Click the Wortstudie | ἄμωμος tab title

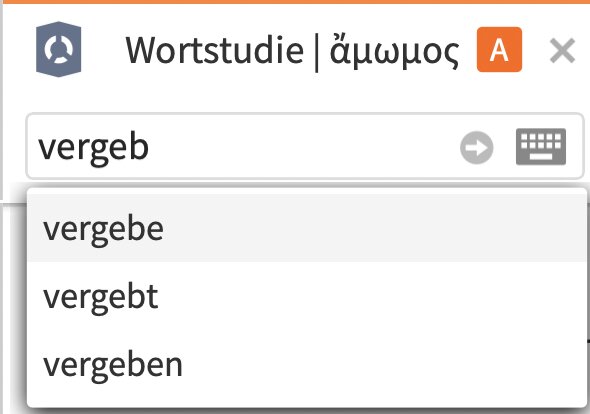click(x=292, y=50)
